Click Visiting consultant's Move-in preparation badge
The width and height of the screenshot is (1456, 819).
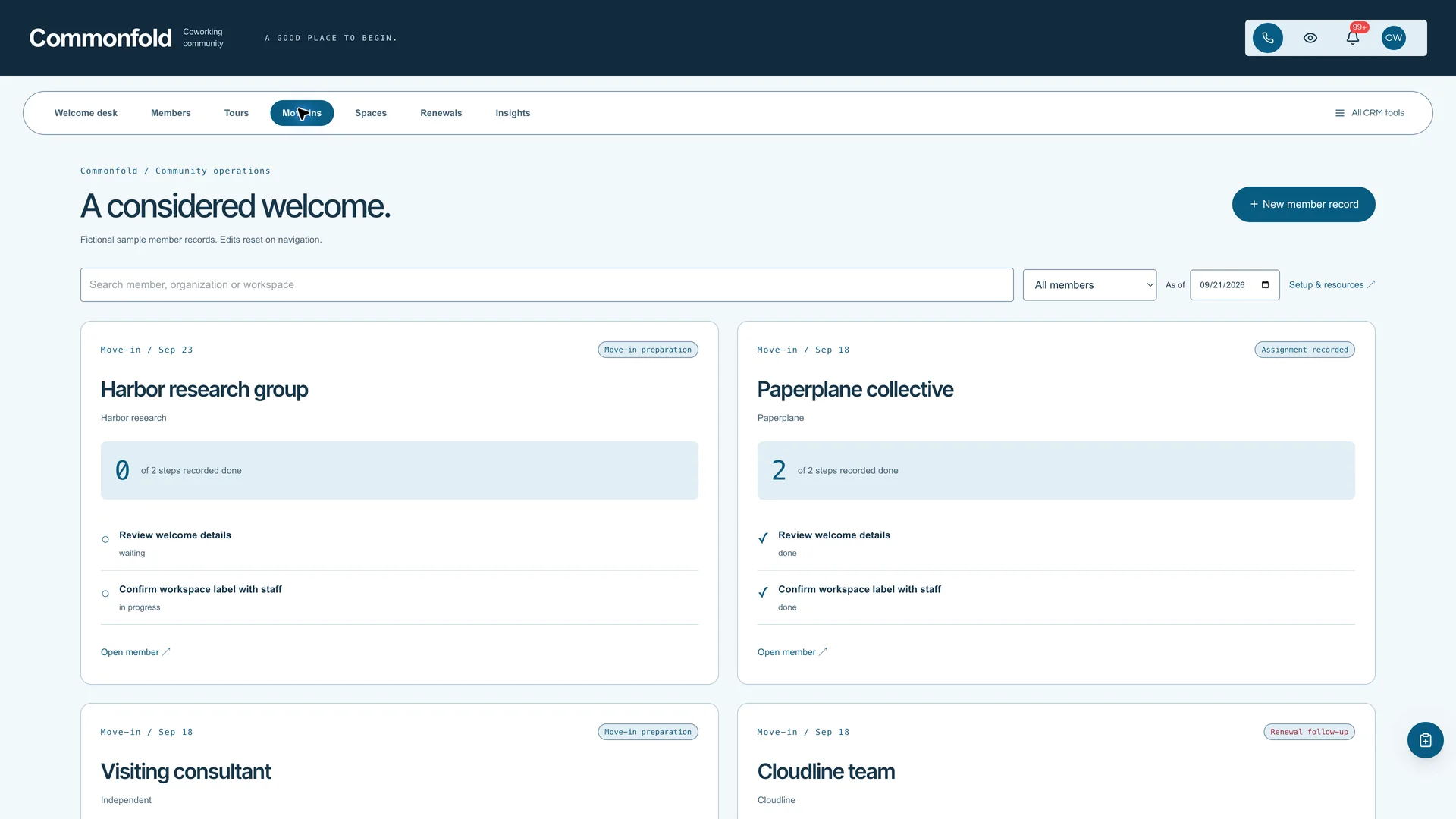coord(648,732)
